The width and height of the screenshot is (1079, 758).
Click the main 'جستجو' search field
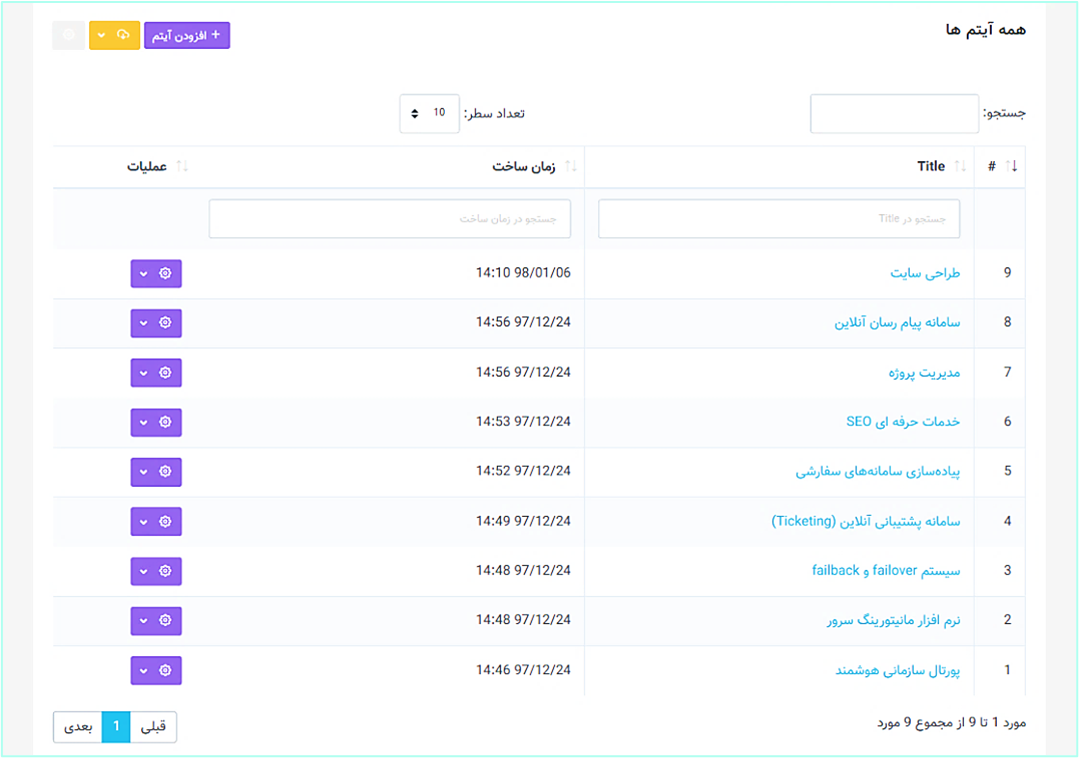(x=894, y=114)
